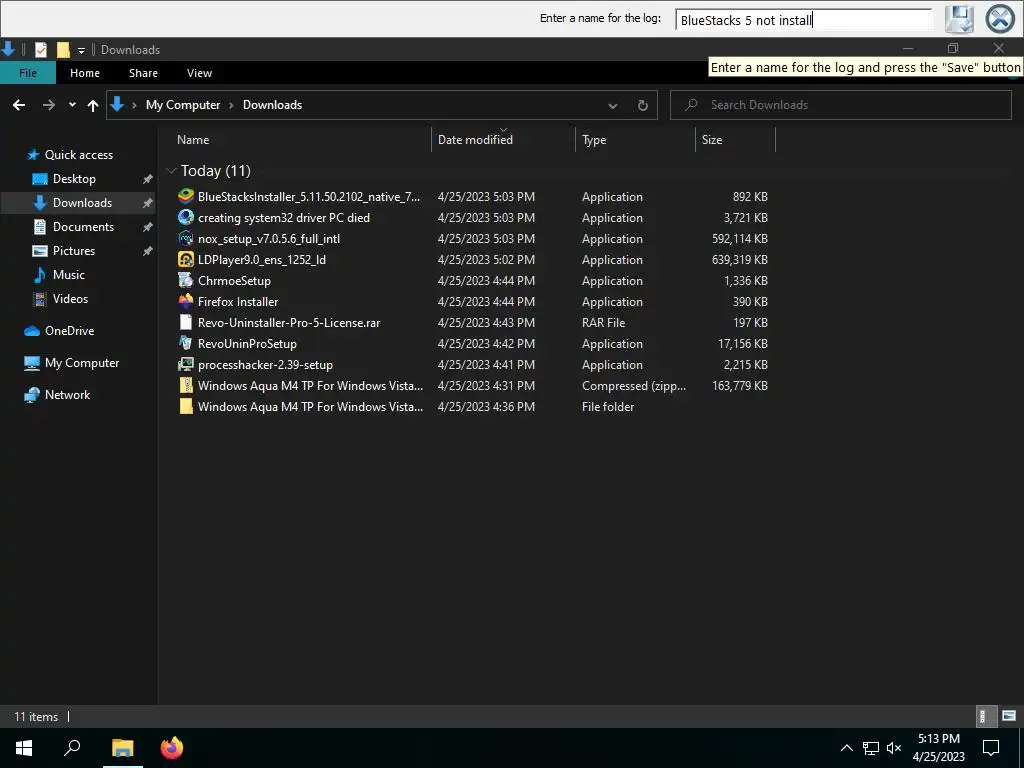Click Quick access in navigation pane
This screenshot has height=768, width=1024.
(78, 155)
